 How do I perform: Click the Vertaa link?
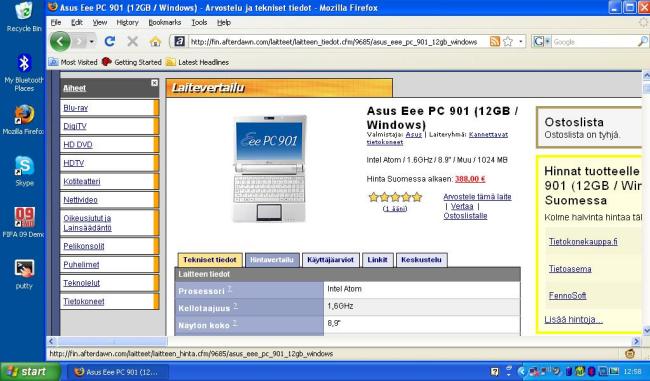pos(462,206)
